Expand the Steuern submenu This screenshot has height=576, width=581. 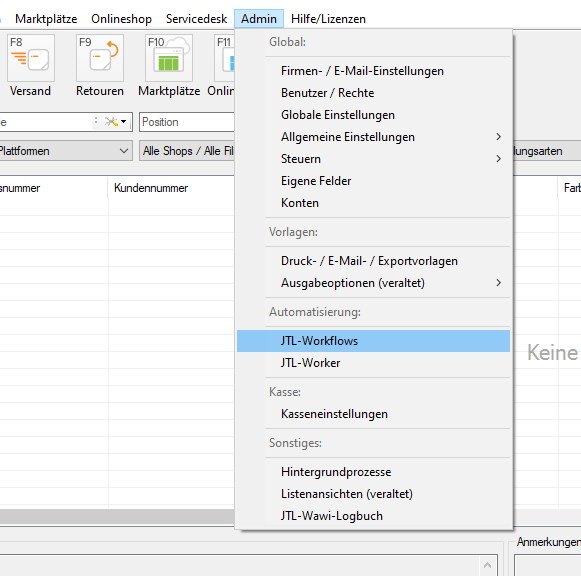point(374,159)
